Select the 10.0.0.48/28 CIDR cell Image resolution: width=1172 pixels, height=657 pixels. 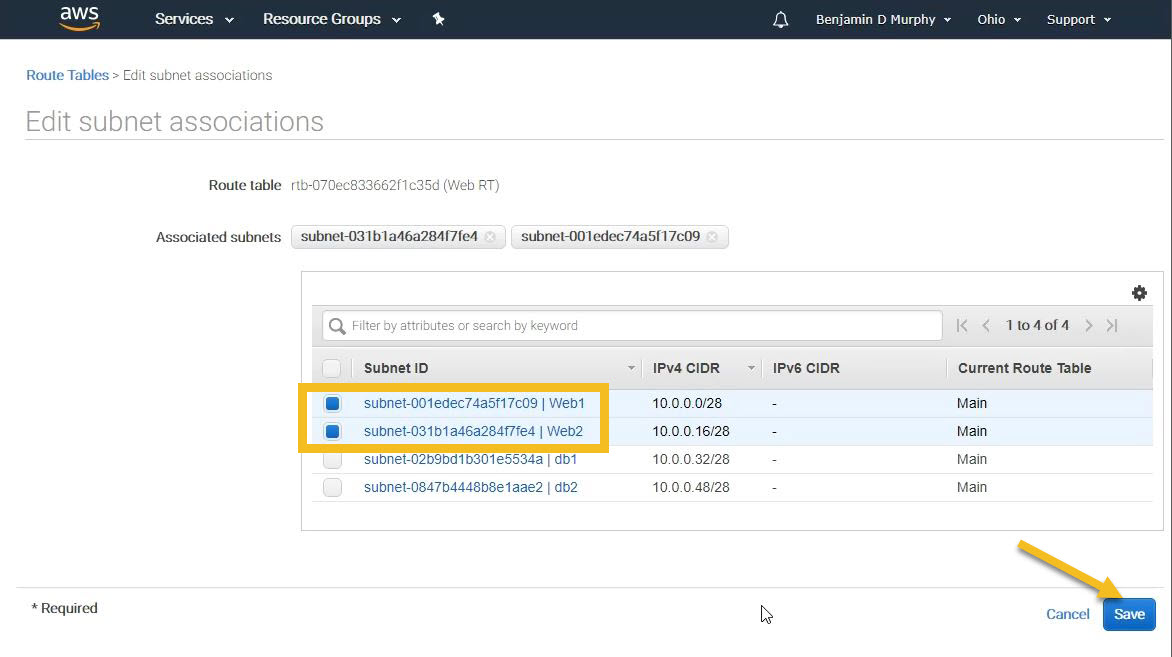[x=691, y=487]
